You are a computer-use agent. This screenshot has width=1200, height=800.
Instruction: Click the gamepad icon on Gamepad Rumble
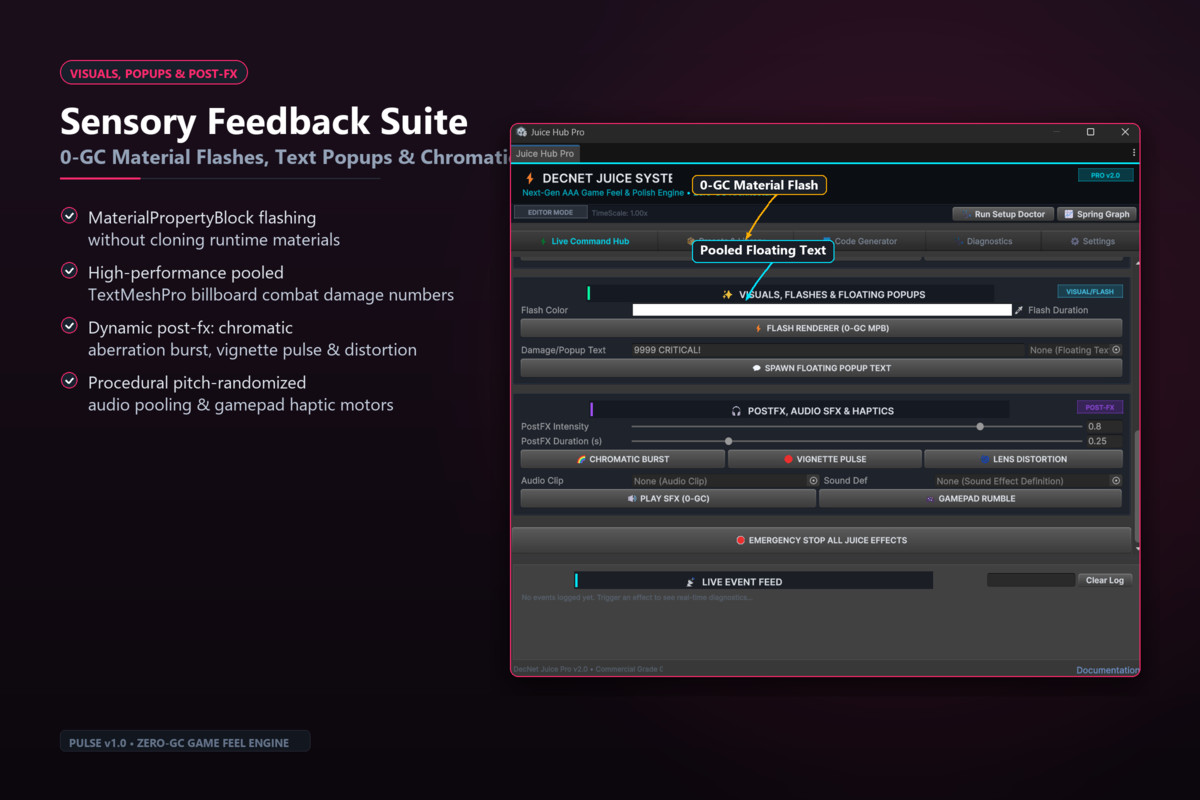(930, 498)
